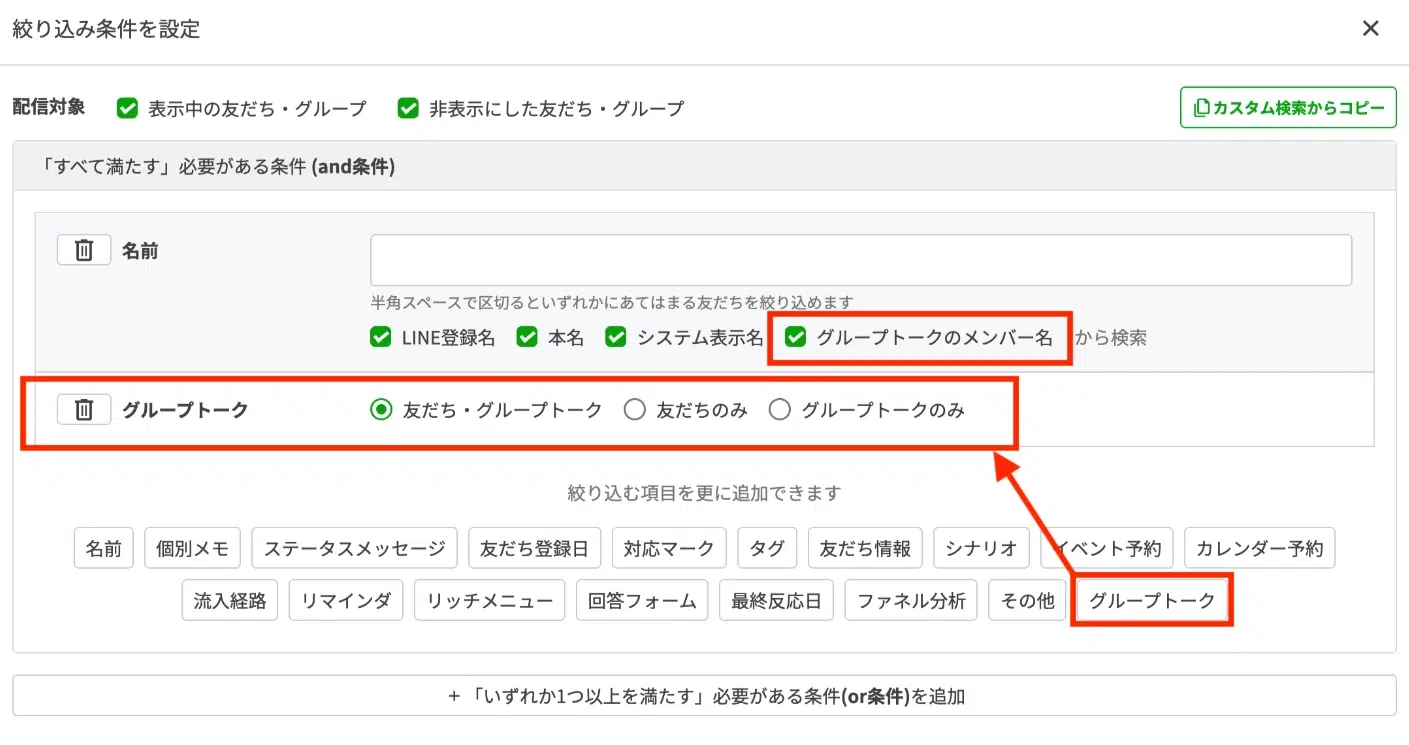Toggle the システム表示名 checkbox

click(x=616, y=338)
